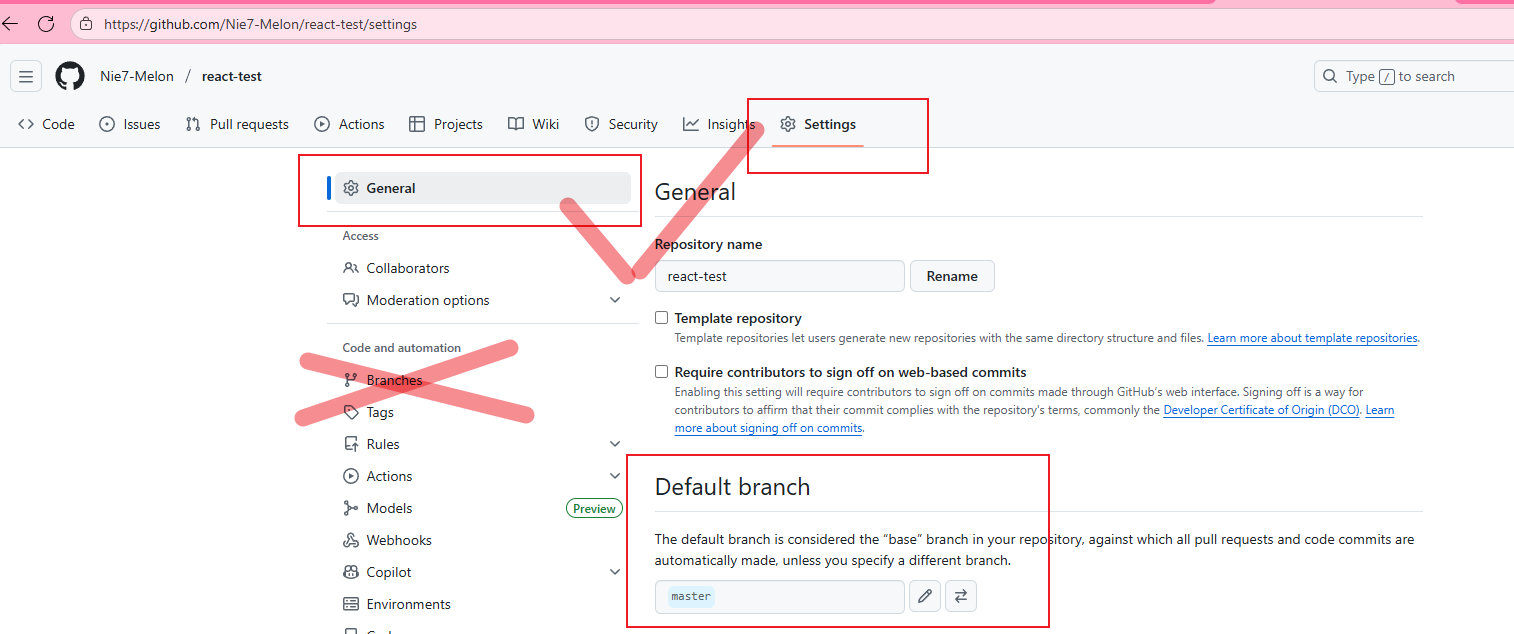Screen dimensions: 1514x634
Task: Check Require contributors to sign off checkbox
Action: tap(661, 372)
